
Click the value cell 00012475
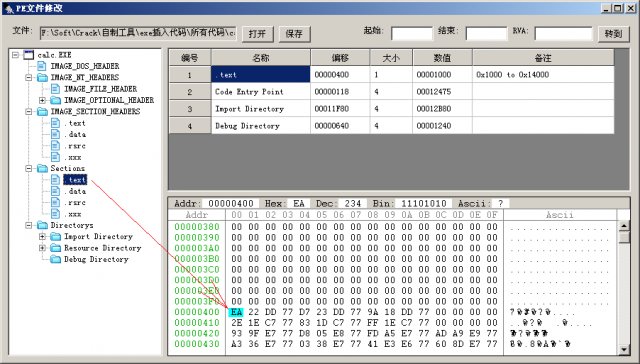point(442,92)
